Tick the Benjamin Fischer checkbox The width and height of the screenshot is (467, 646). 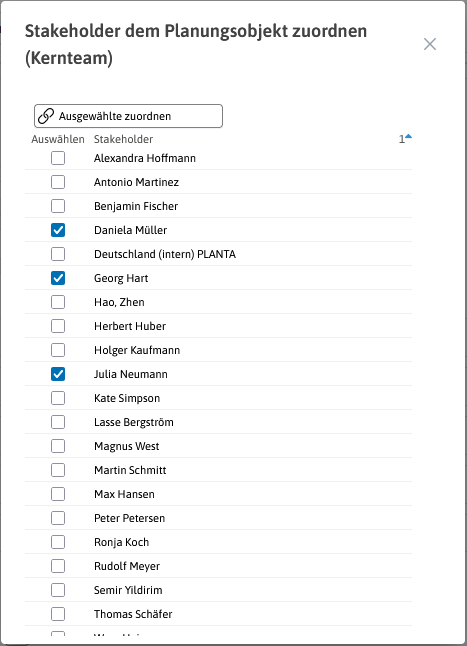click(x=58, y=206)
